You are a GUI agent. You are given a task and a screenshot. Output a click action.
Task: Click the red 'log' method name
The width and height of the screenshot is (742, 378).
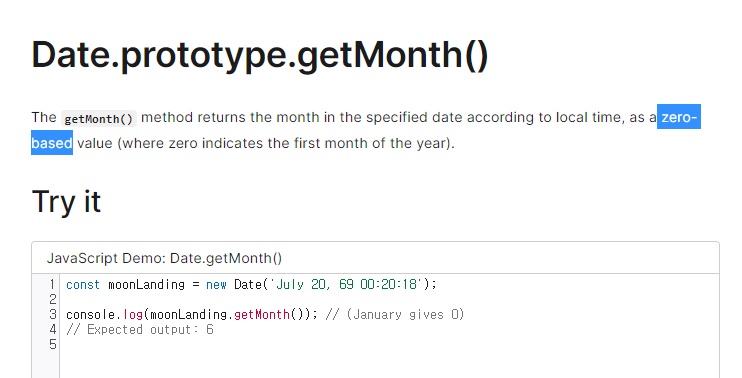[133, 315]
